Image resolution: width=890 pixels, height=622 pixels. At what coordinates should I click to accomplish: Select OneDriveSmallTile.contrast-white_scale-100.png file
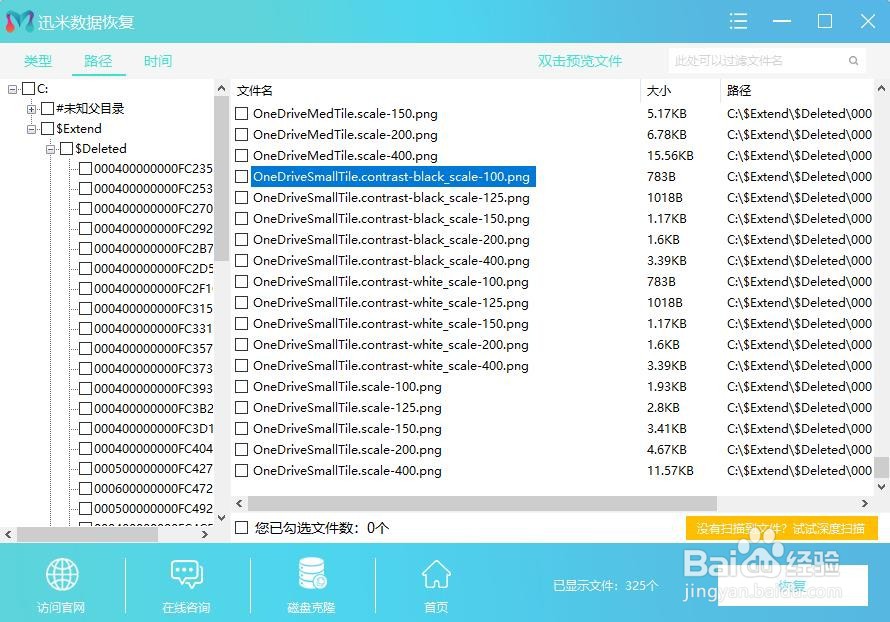point(391,281)
